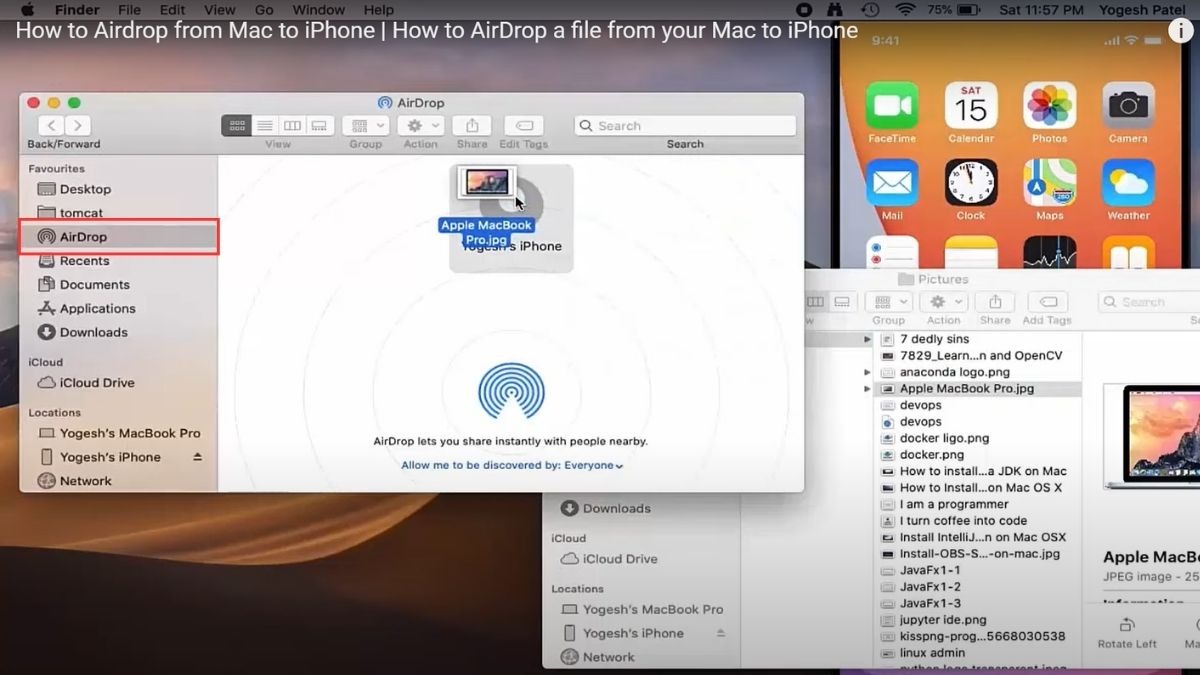The image size is (1200, 675).
Task: Open the Action gear menu in AirDrop toolbar
Action: (x=420, y=125)
